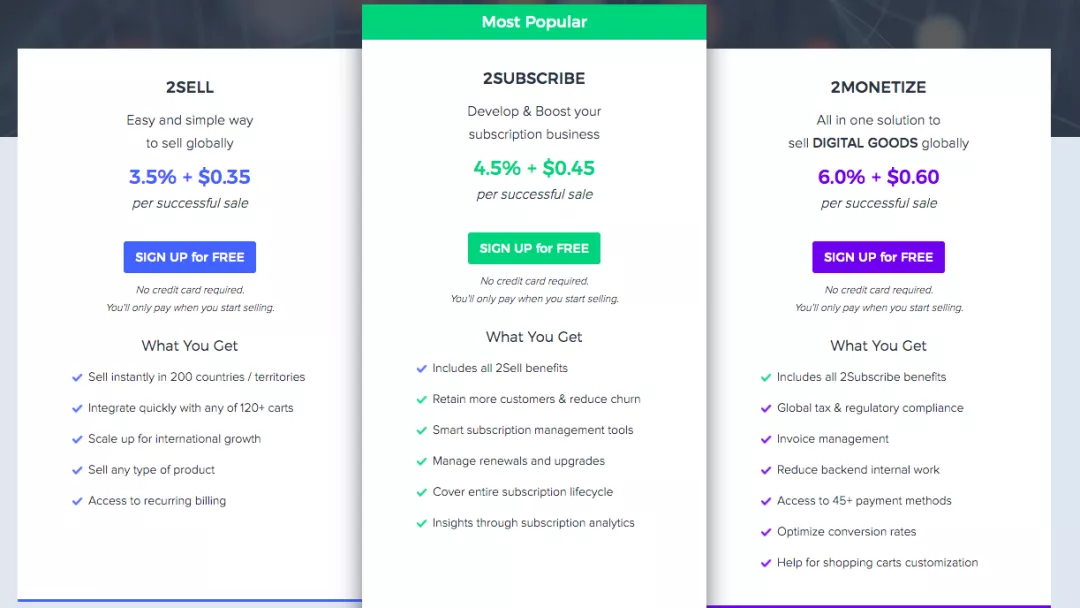Click the green Most Popular banner
Image resolution: width=1080 pixels, height=608 pixels.
click(534, 22)
